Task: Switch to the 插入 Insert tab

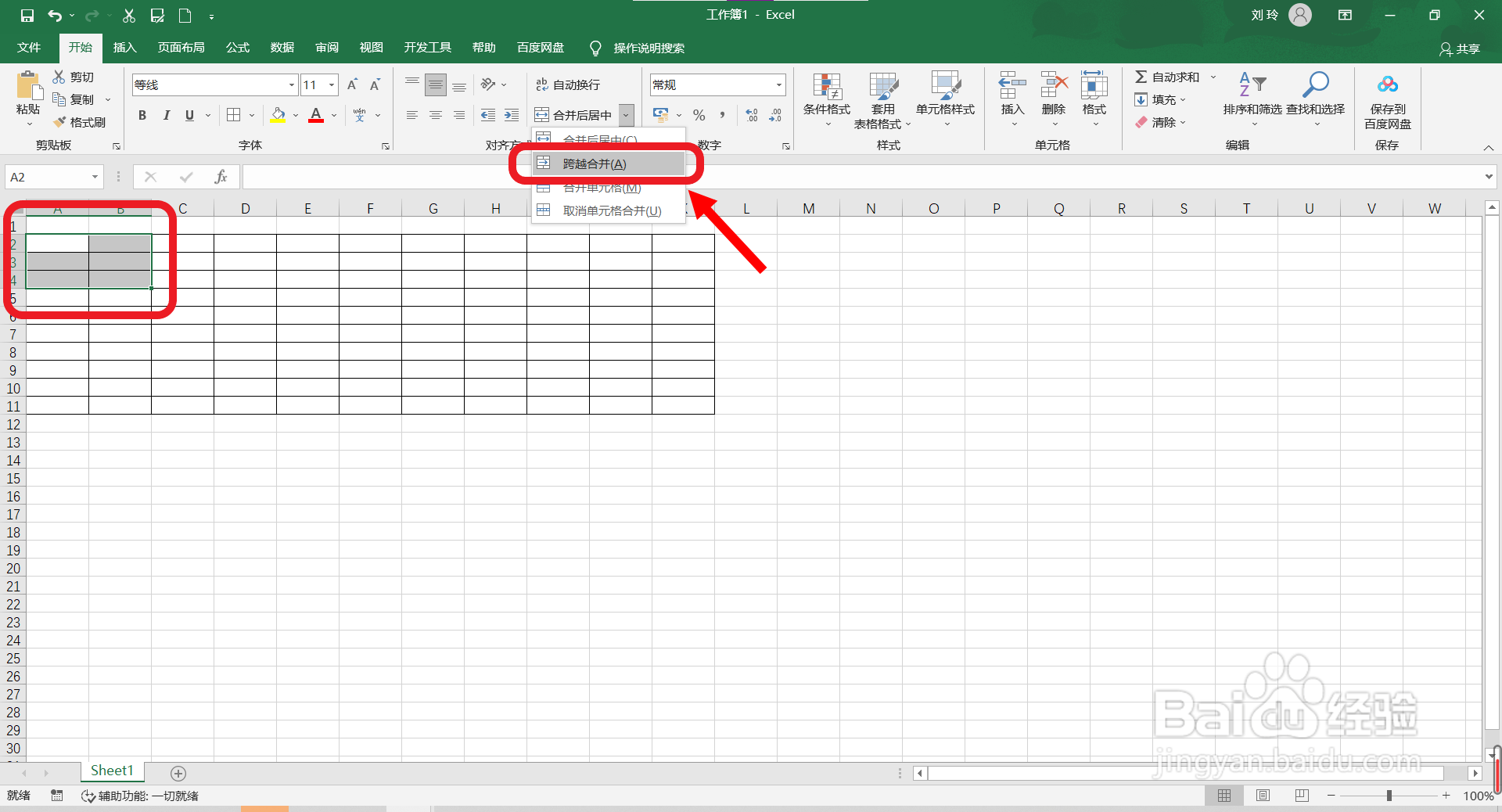Action: 124,48
